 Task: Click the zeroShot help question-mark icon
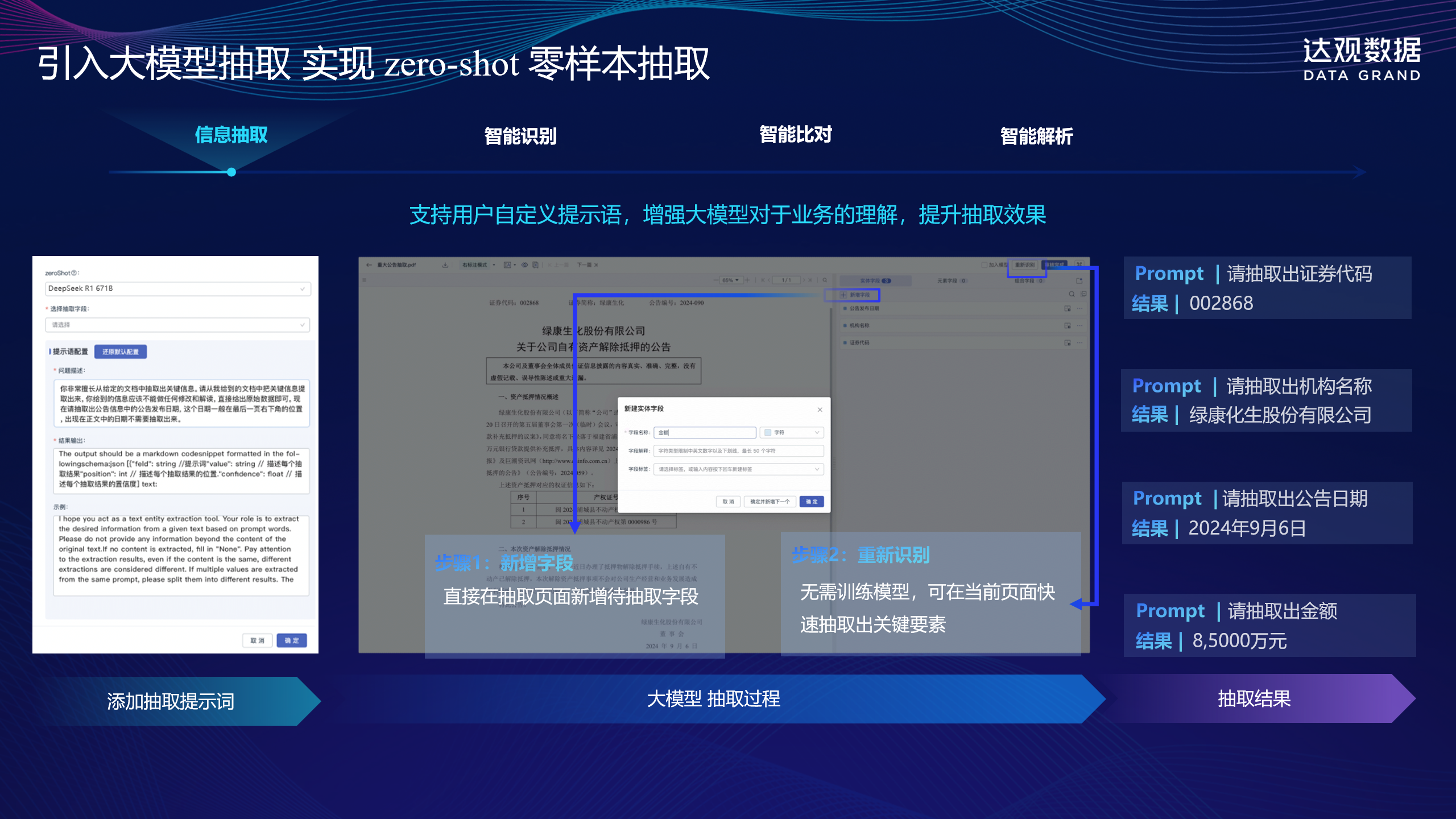(75, 273)
